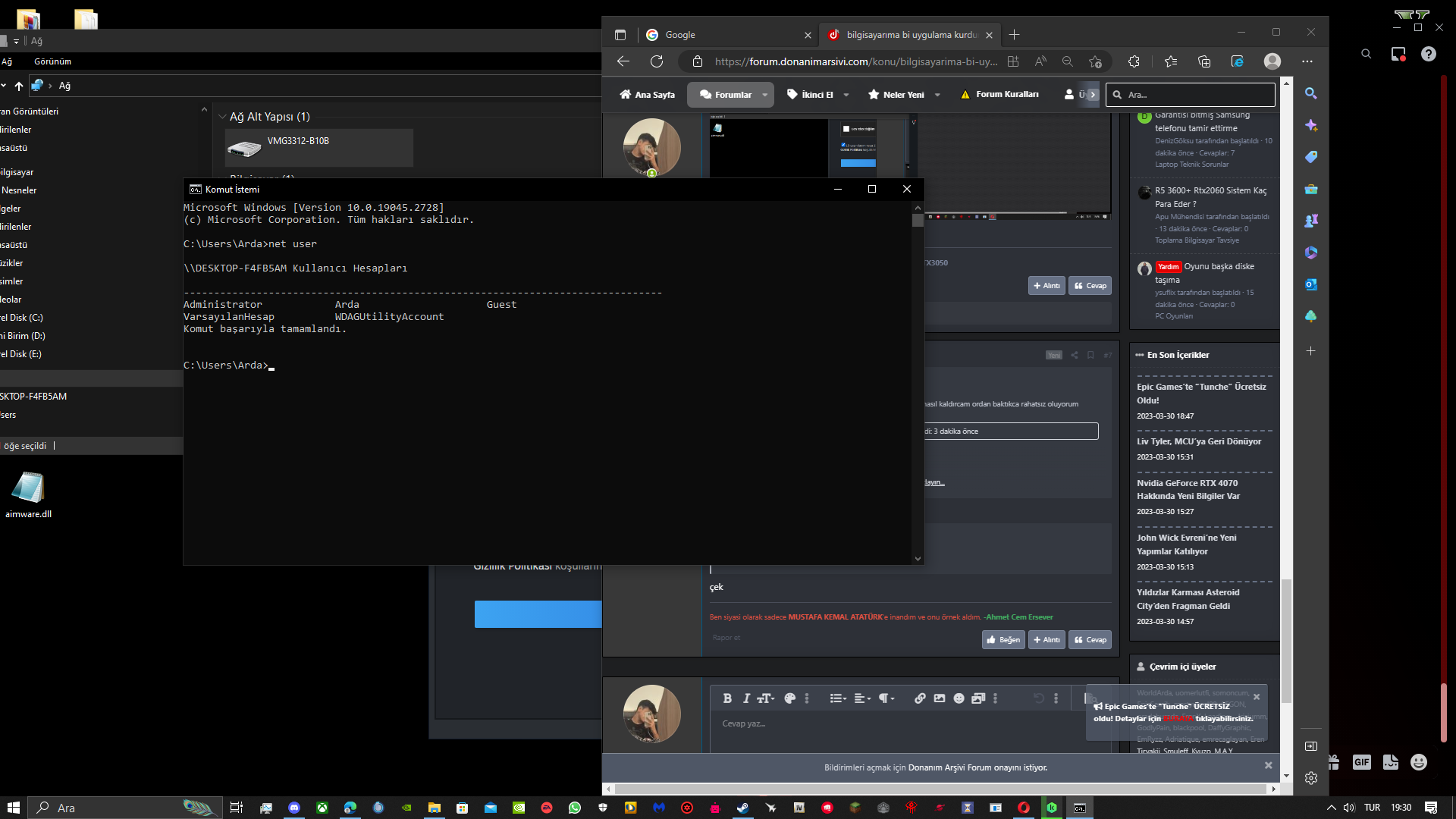Click undo icon in reply editor
1456x819 pixels.
pos(1039,698)
